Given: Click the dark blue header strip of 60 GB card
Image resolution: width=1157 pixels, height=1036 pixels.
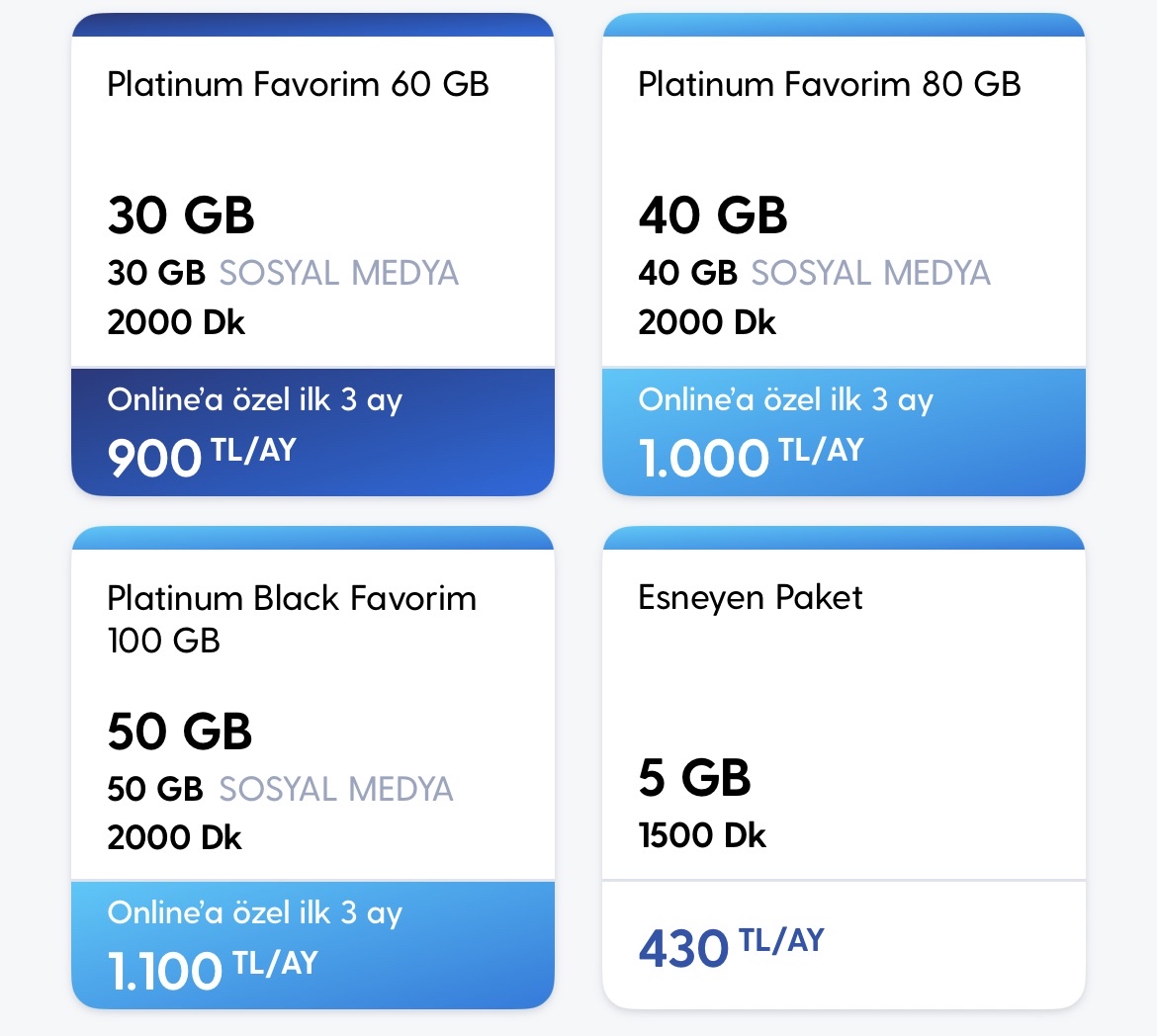Looking at the screenshot, I should coord(312,25).
